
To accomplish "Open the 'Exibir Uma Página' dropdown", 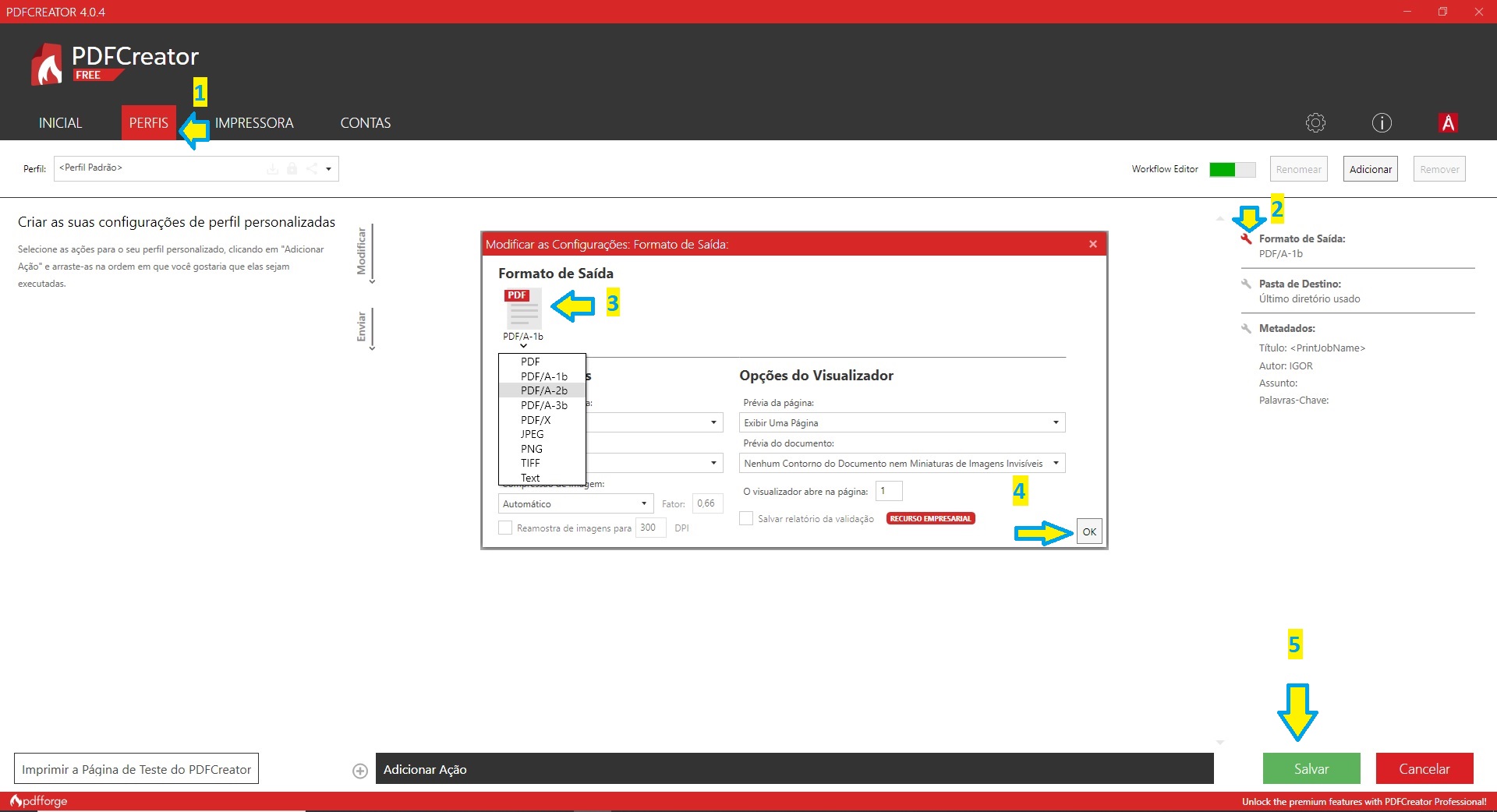I will pyautogui.click(x=901, y=423).
